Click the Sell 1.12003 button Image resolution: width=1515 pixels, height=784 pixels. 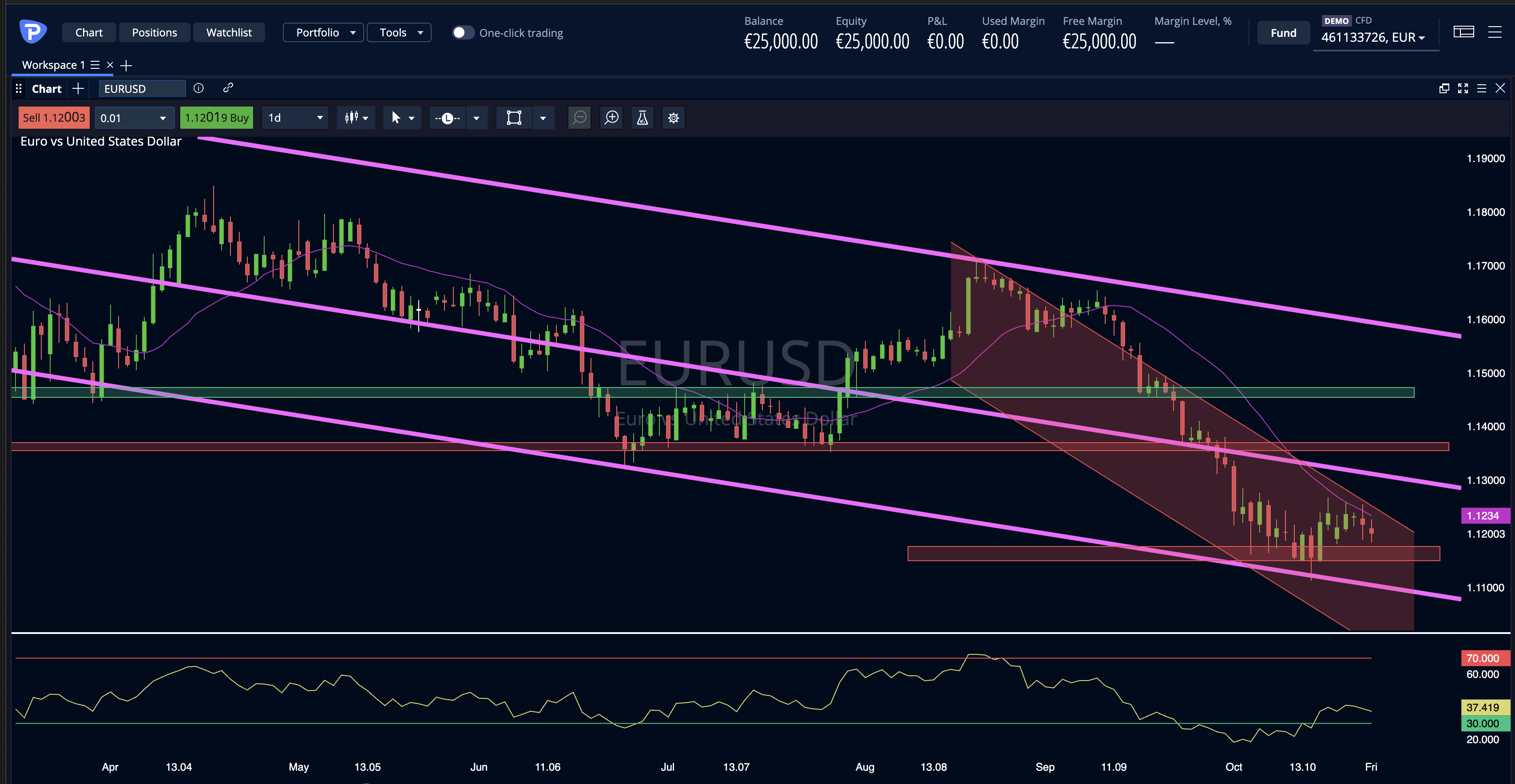(54, 118)
